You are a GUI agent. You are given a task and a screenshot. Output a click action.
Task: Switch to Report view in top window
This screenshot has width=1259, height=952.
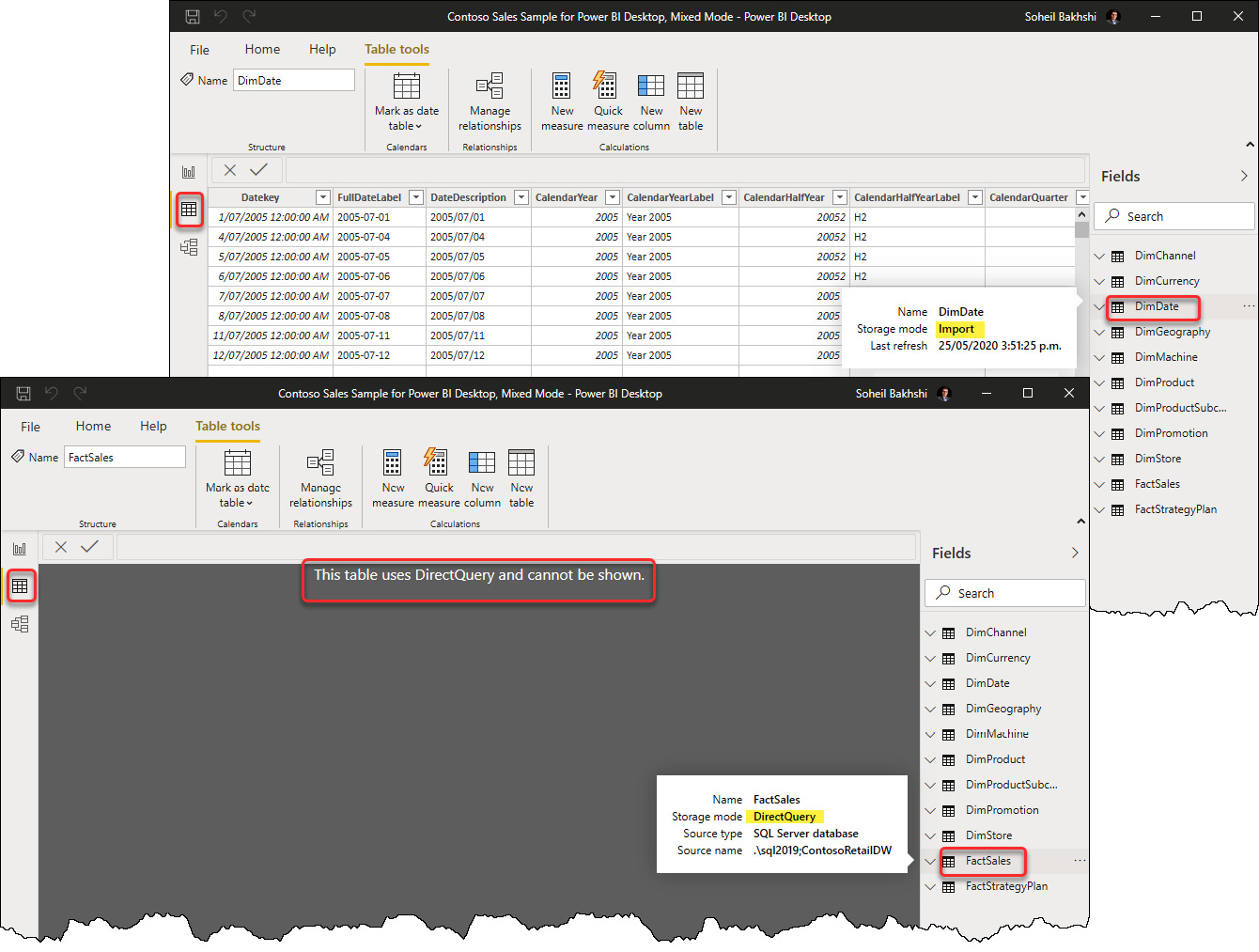point(189,172)
